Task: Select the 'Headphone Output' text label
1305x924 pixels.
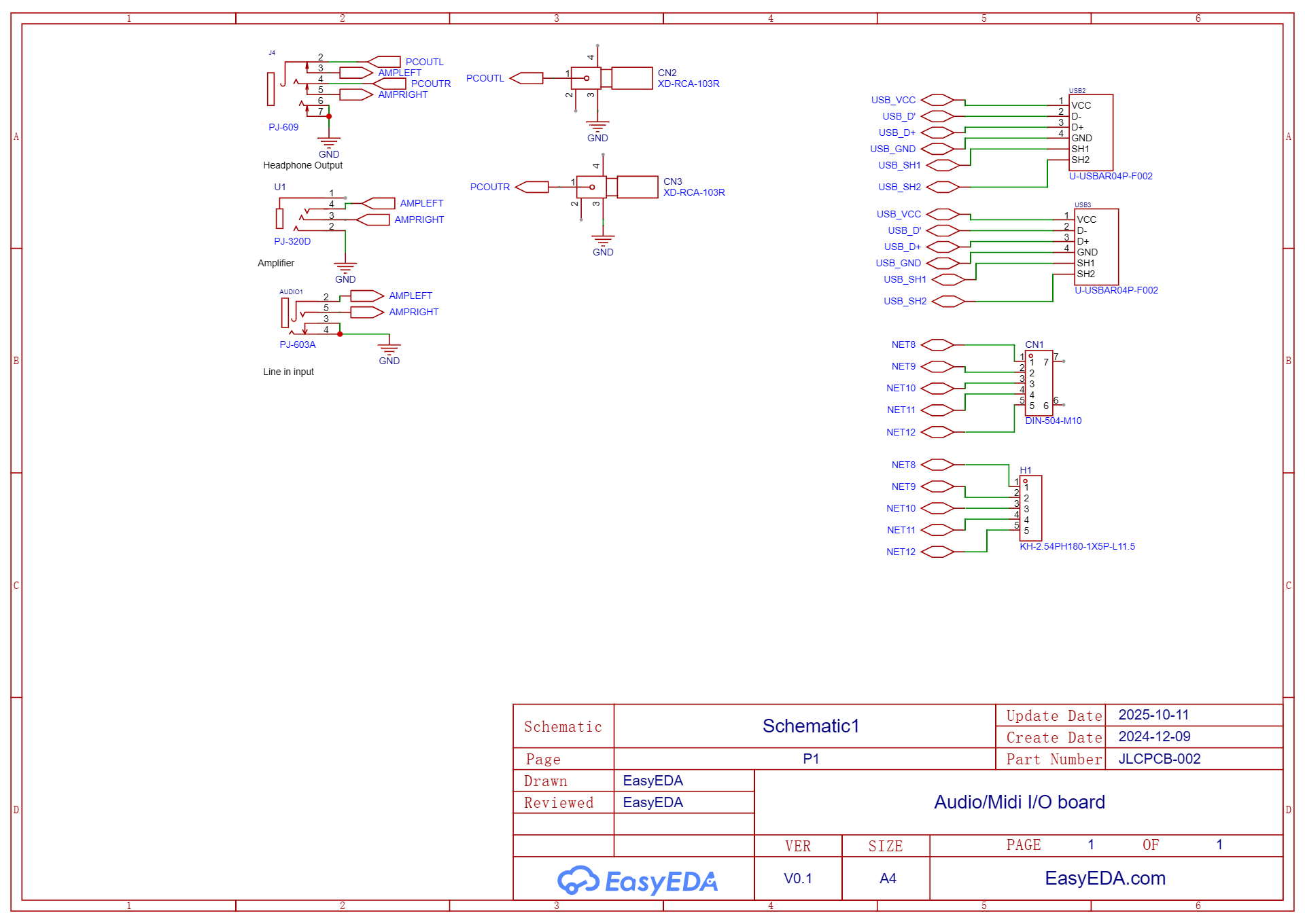Action: coord(302,165)
